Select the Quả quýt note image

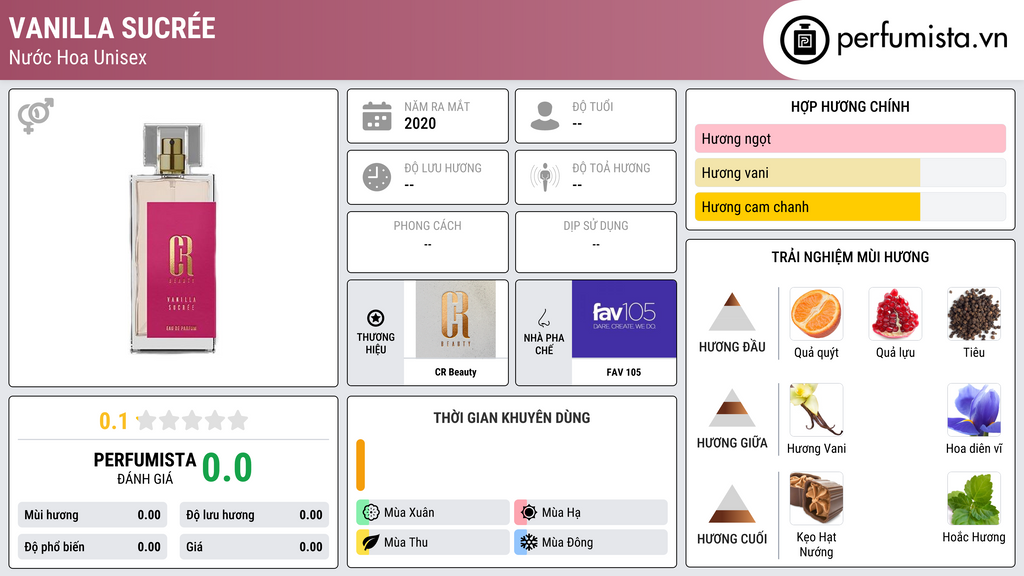[816, 313]
